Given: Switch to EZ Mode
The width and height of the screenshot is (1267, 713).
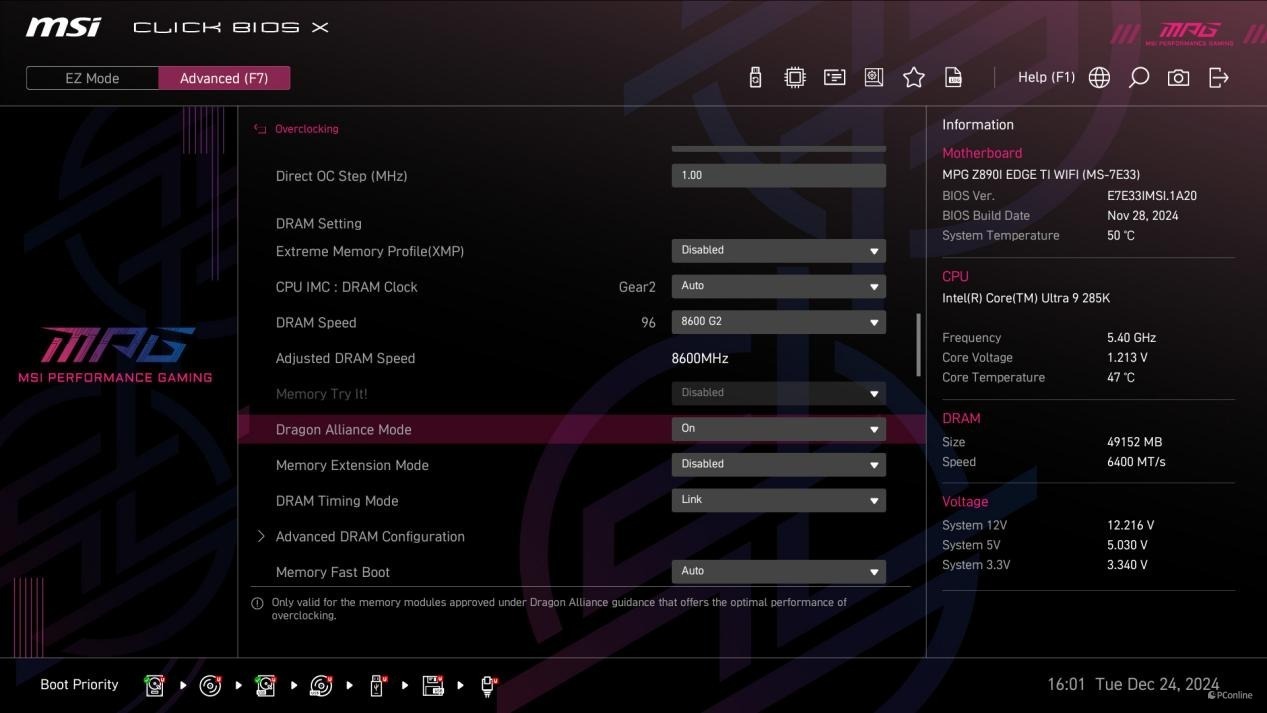Looking at the screenshot, I should [x=92, y=78].
